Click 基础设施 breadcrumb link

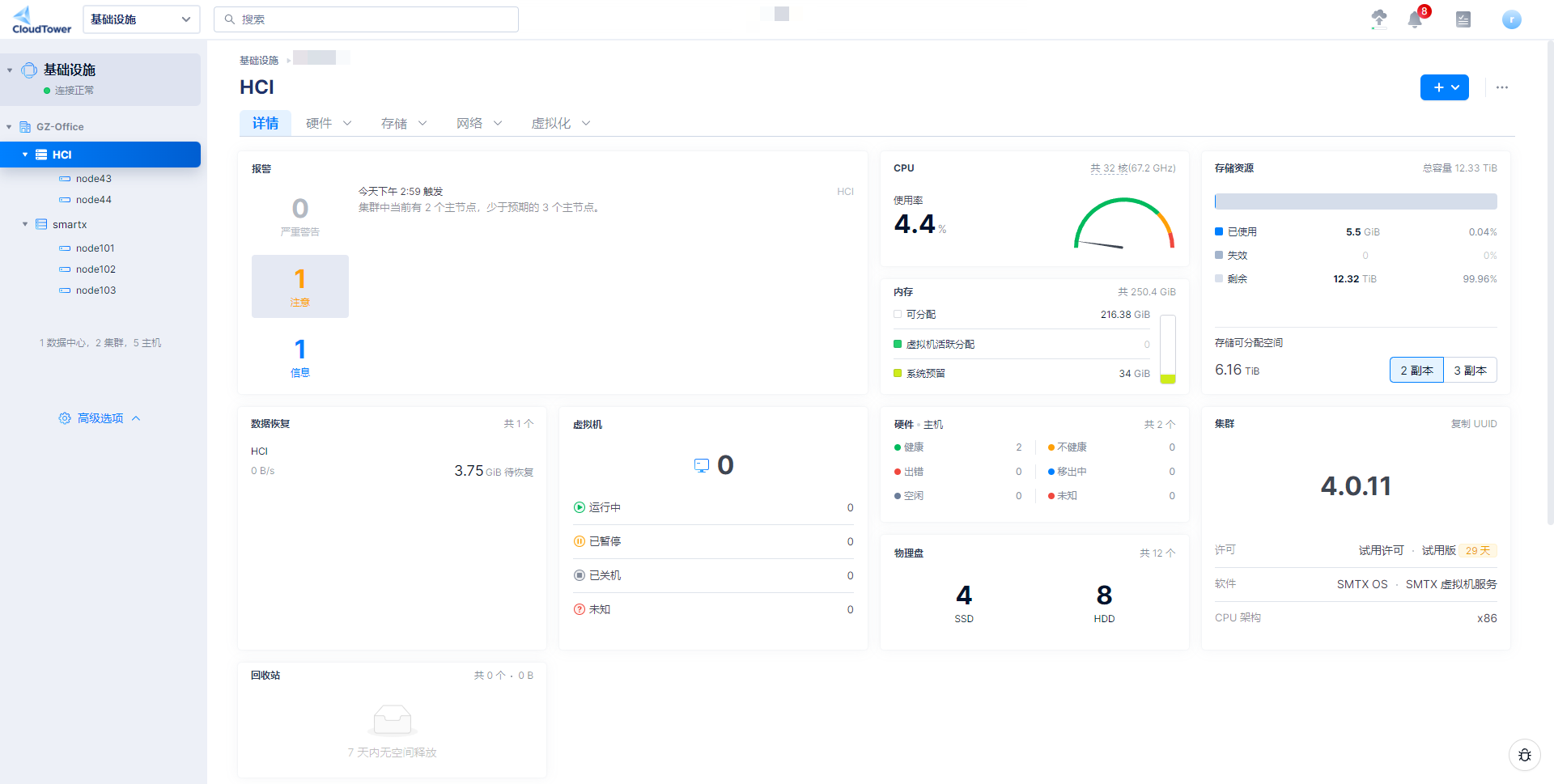259,61
